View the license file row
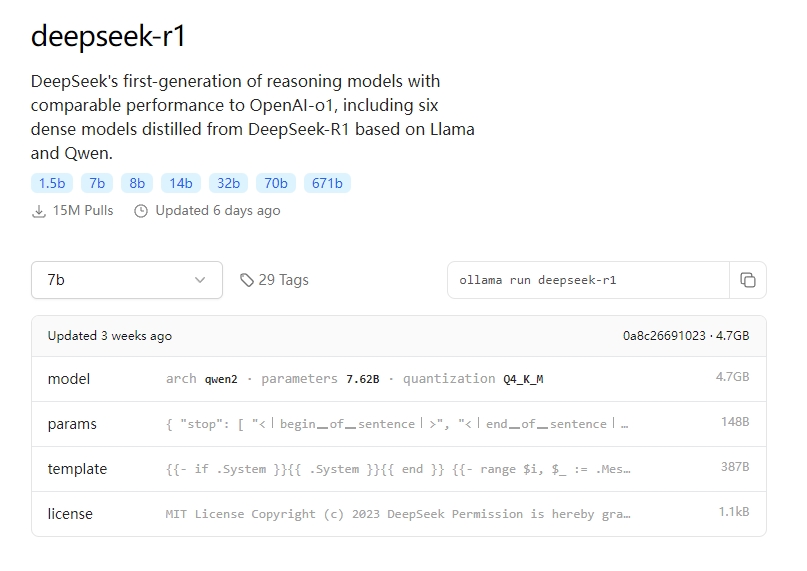 click(399, 513)
